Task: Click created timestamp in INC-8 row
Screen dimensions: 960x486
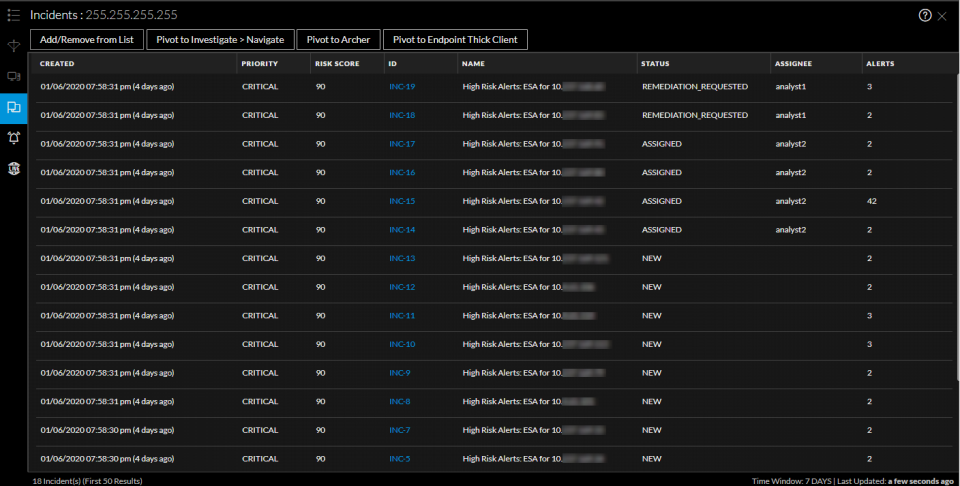Action: coord(107,402)
